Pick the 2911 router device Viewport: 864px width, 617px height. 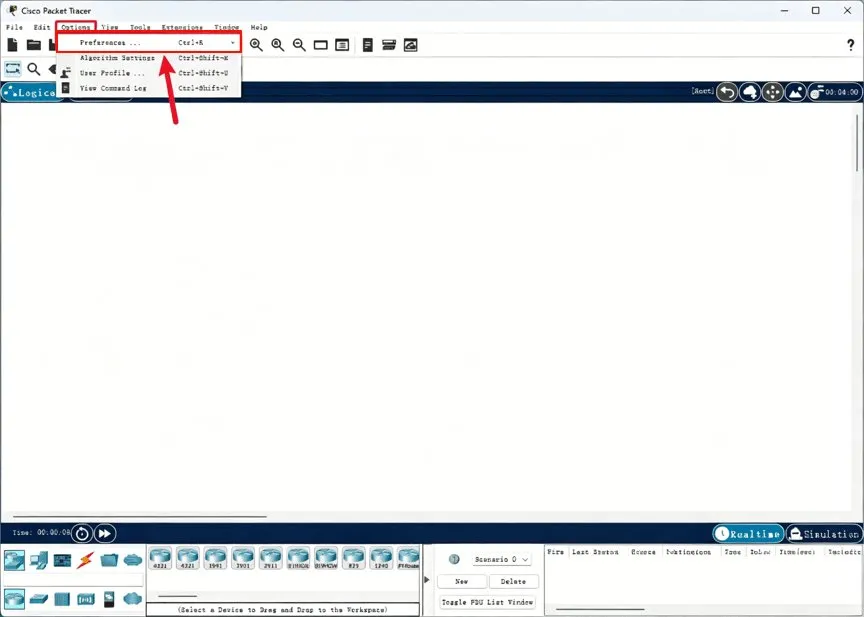[x=271, y=558]
